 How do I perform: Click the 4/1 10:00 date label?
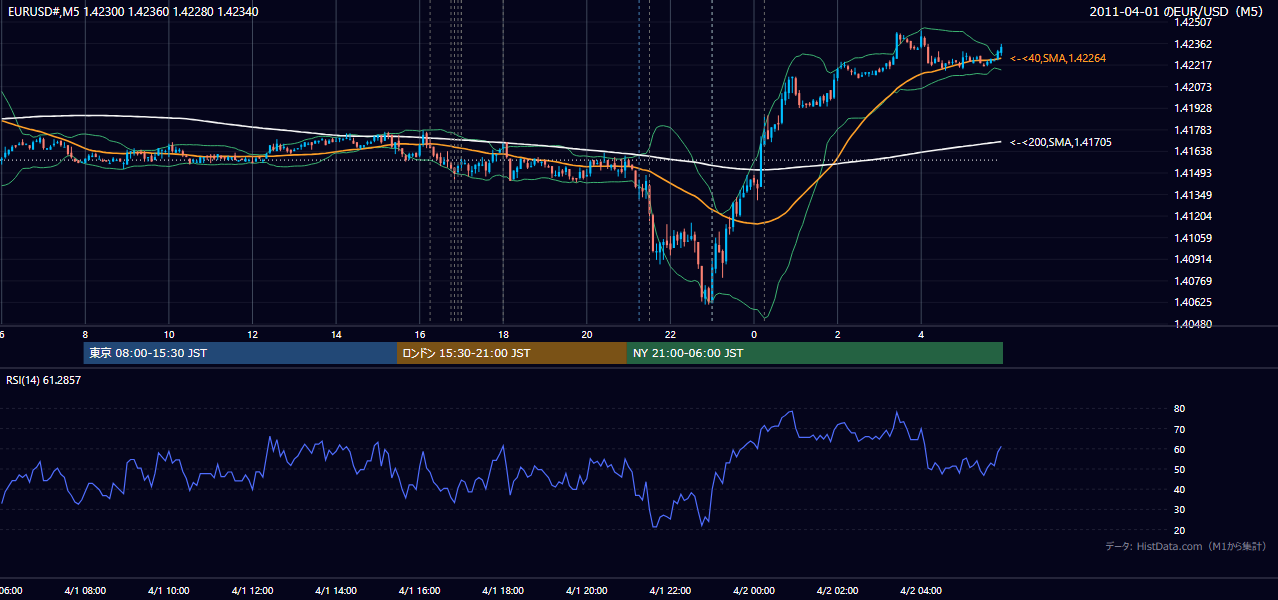(169, 591)
